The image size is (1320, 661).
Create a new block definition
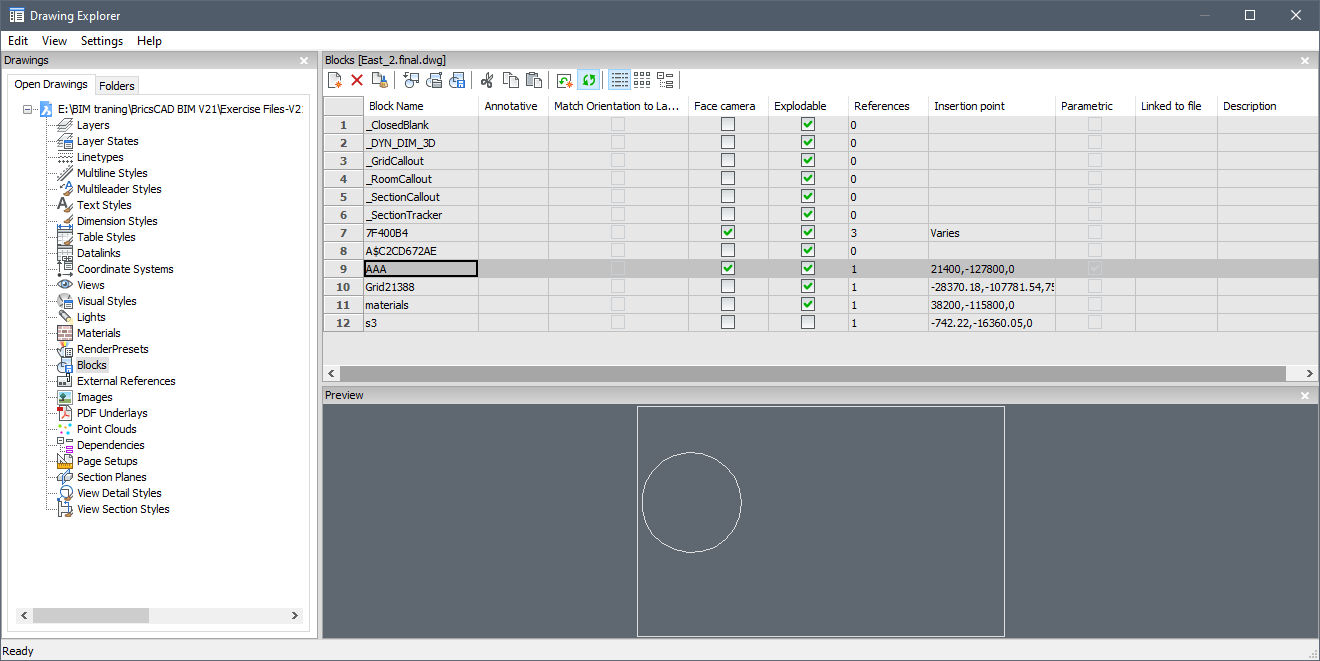[x=335, y=79]
